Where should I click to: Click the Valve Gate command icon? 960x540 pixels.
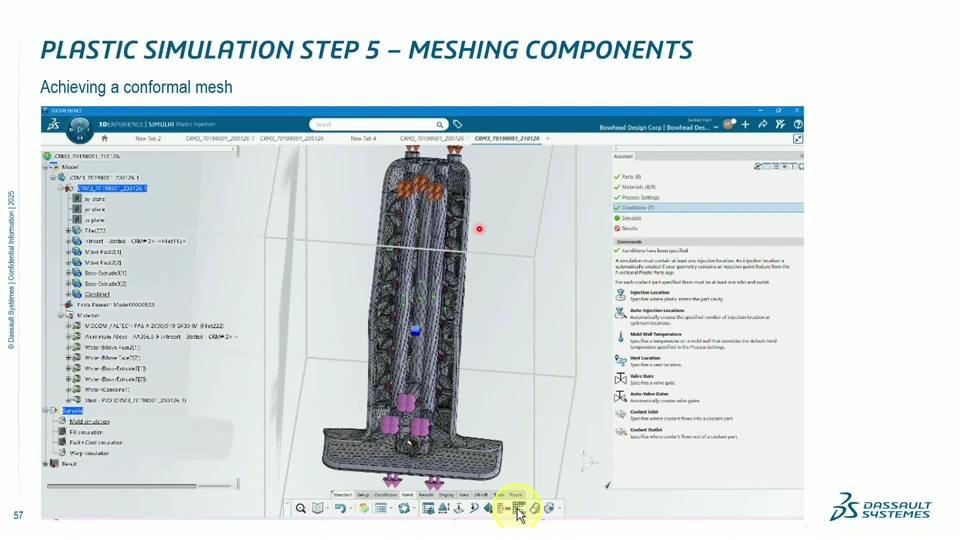[620, 379]
